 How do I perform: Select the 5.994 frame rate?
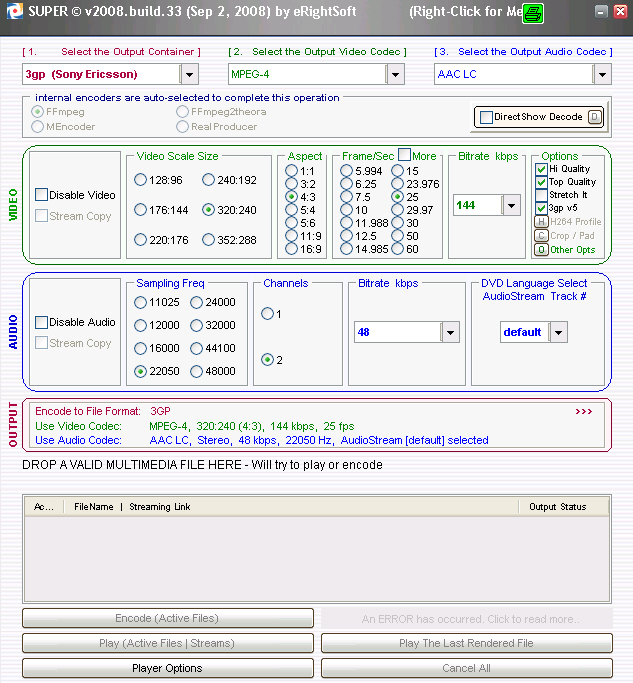click(346, 171)
